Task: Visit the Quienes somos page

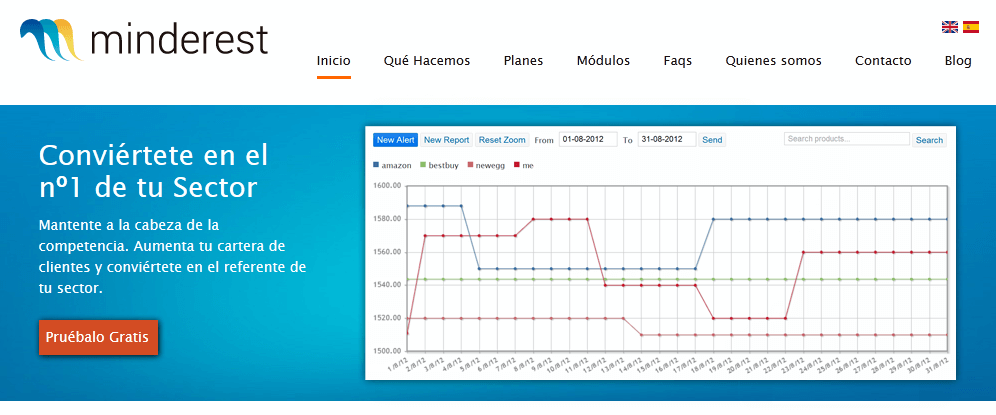Action: pyautogui.click(x=774, y=61)
